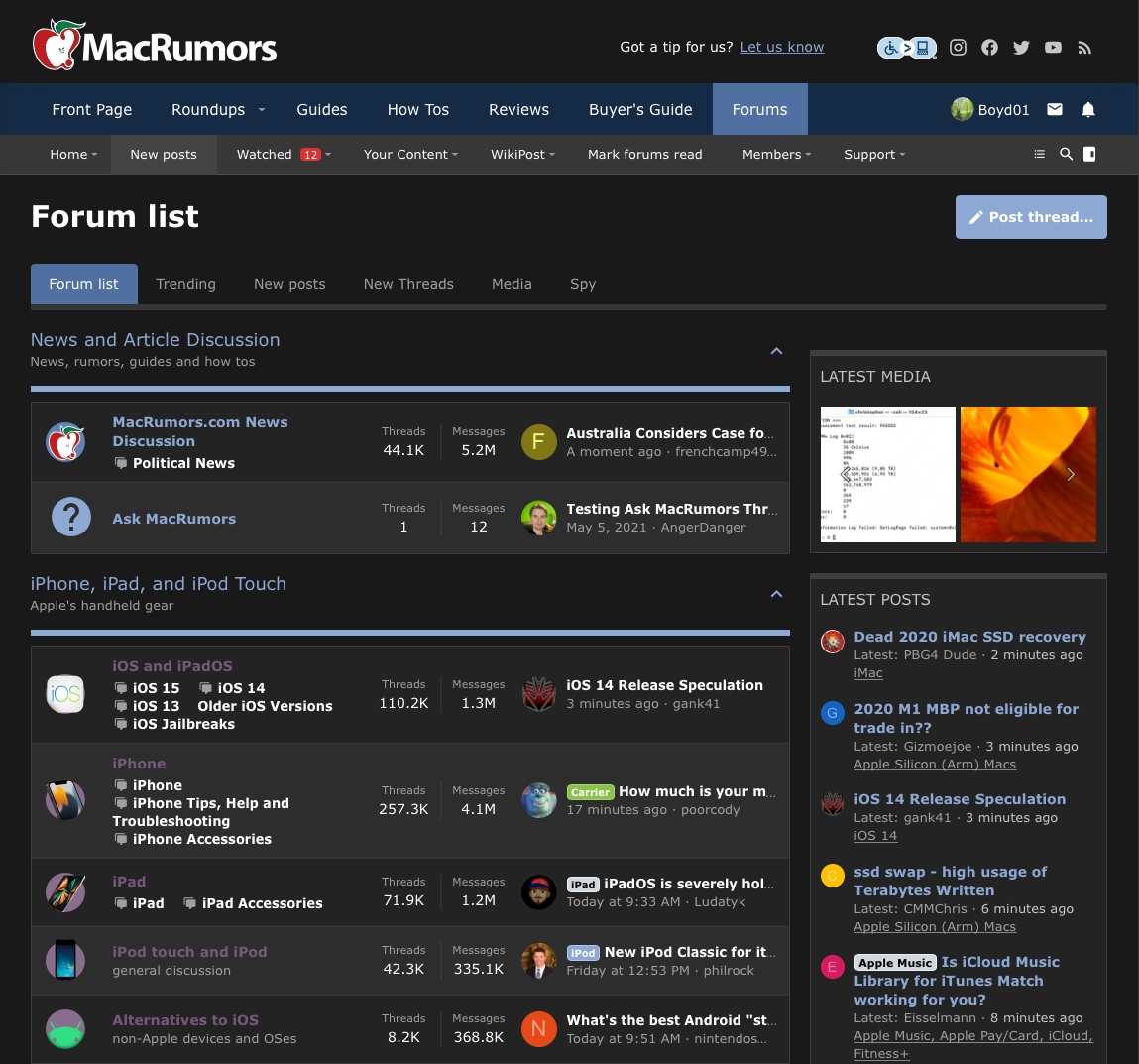Select the Forums nav tab
Screen dimensions: 1139x1064
759,109
